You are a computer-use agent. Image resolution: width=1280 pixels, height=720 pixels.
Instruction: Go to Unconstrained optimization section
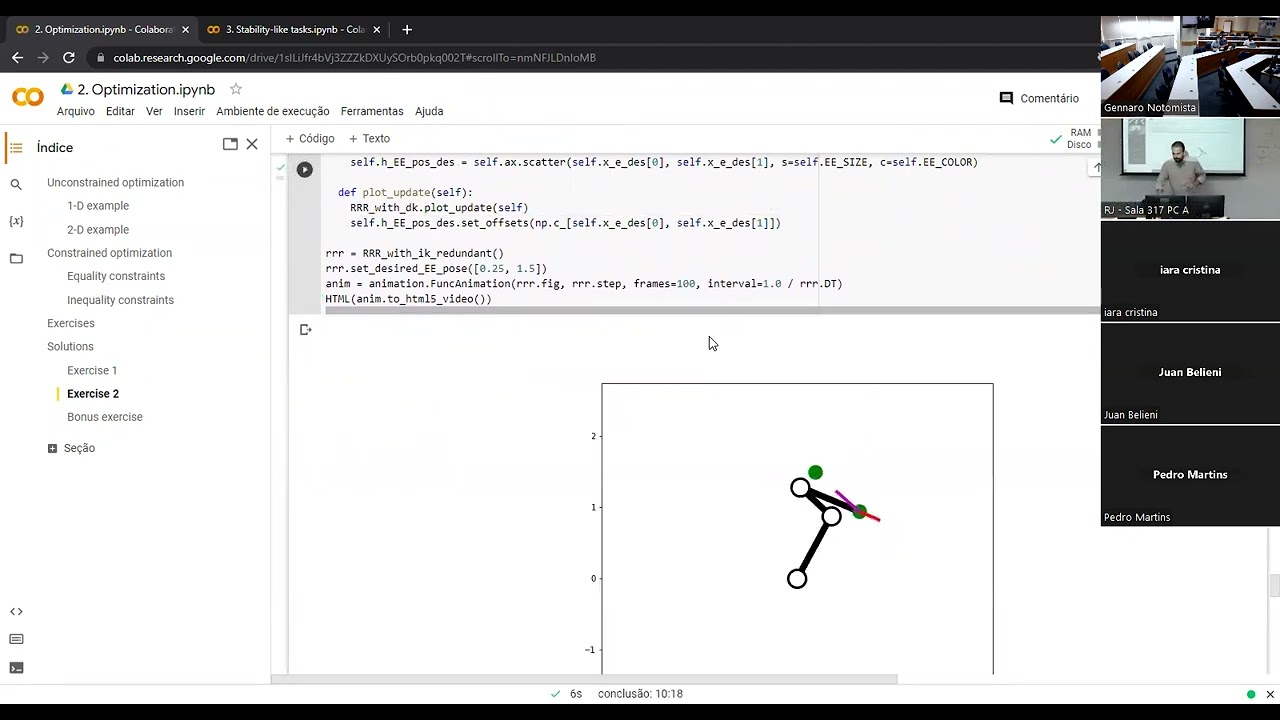115,183
